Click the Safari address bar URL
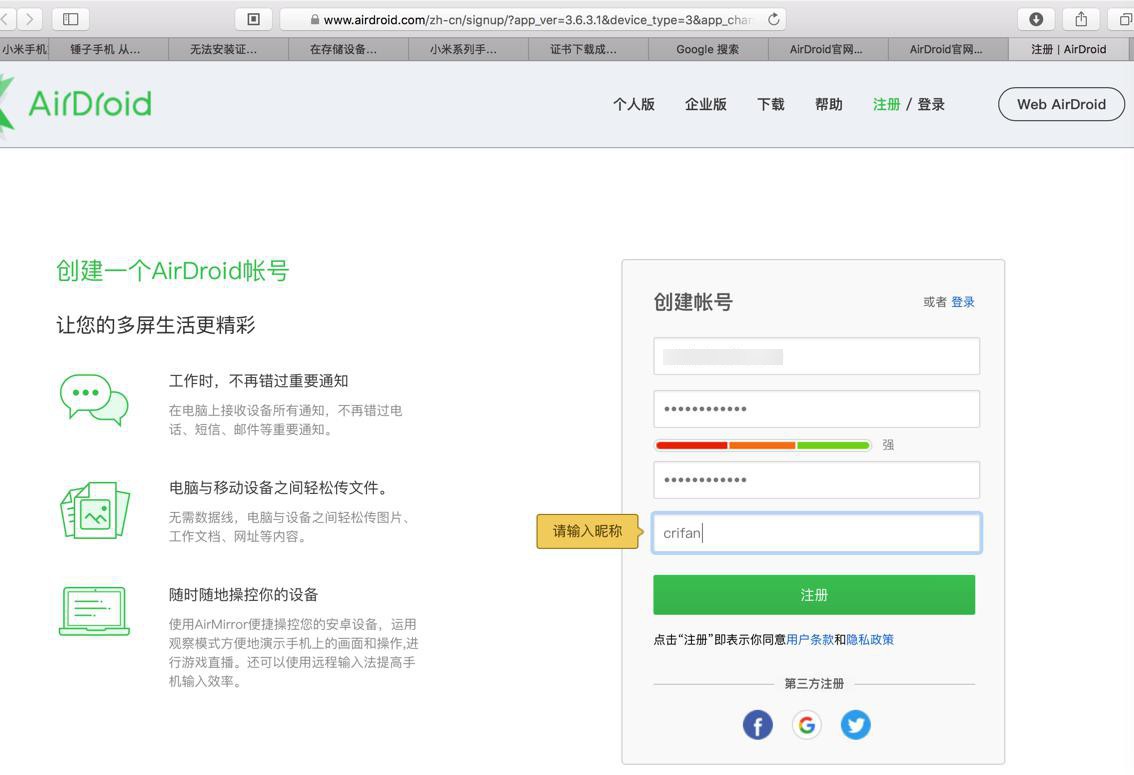This screenshot has width=1134, height=775. pos(532,20)
